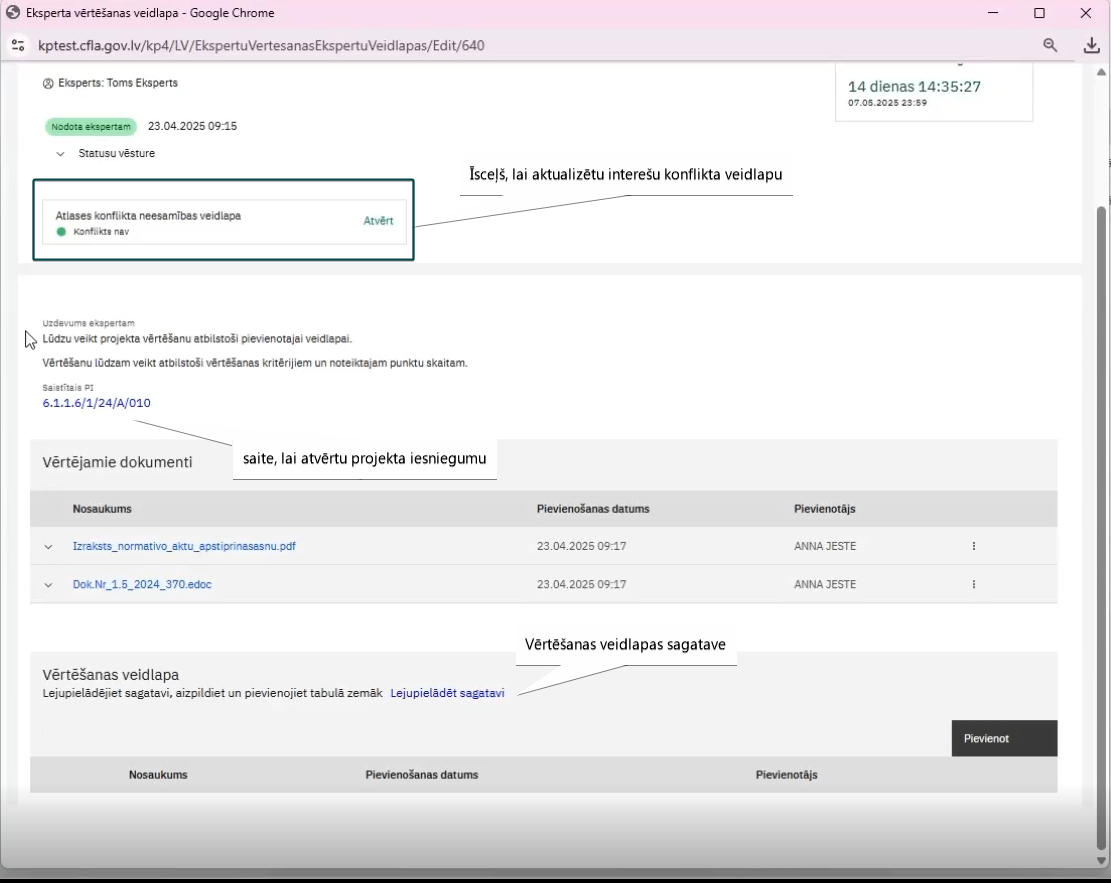The width and height of the screenshot is (1111, 883).
Task: Open linked project 6.1.1.6/1/24/A/010
Action: (96, 403)
